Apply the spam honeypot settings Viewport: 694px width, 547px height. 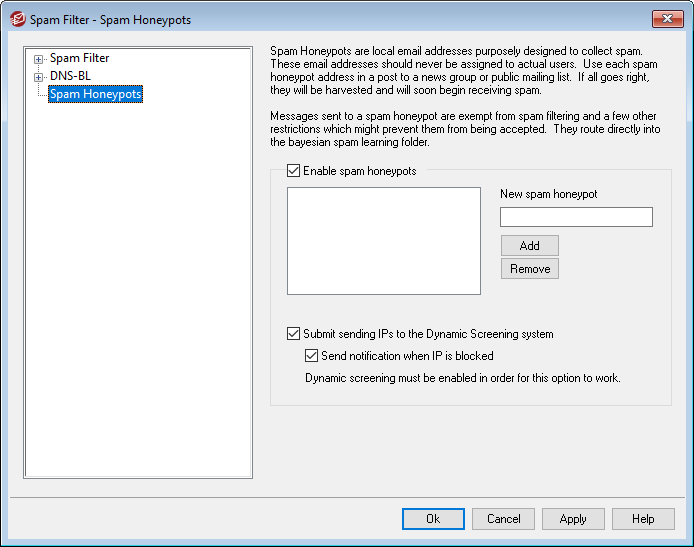[573, 519]
